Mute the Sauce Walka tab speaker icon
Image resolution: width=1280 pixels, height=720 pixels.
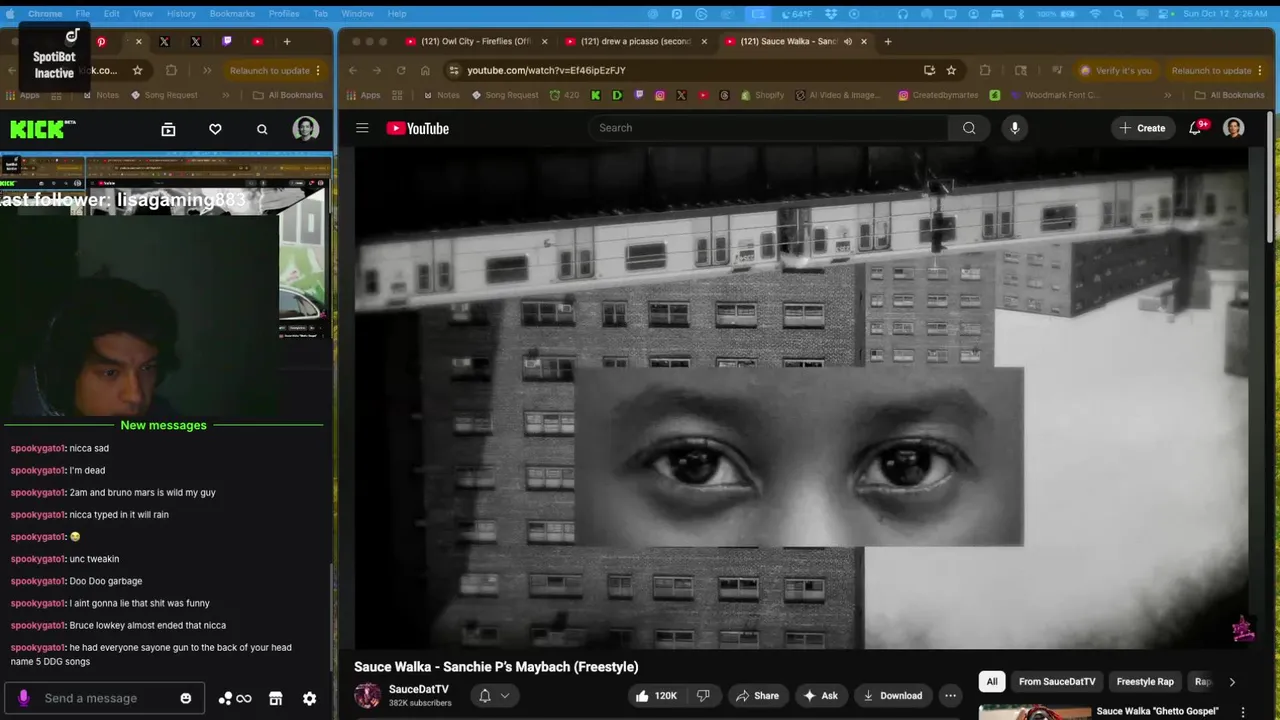(848, 41)
